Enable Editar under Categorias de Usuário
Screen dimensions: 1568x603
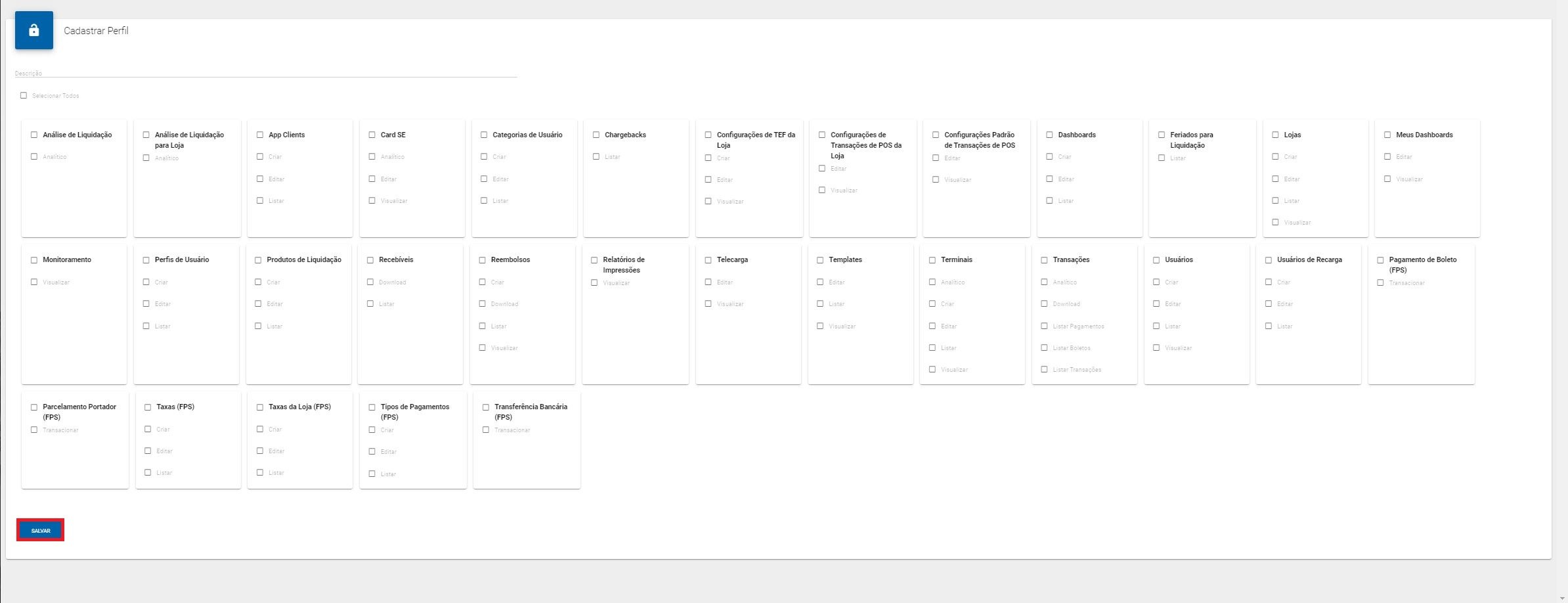tap(484, 179)
